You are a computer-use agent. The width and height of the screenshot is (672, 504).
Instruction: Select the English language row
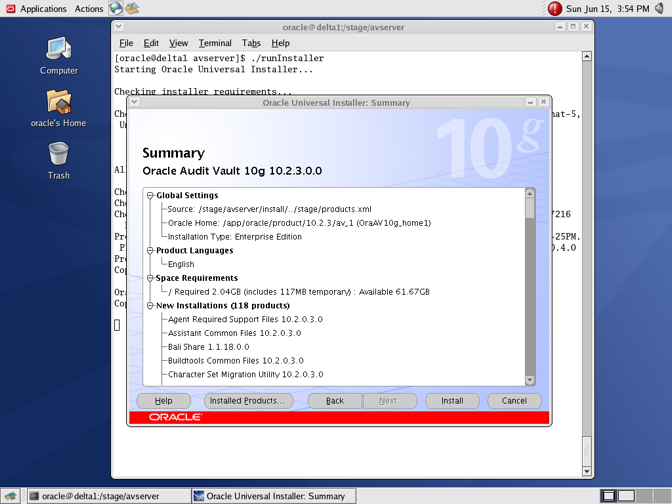[x=181, y=264]
